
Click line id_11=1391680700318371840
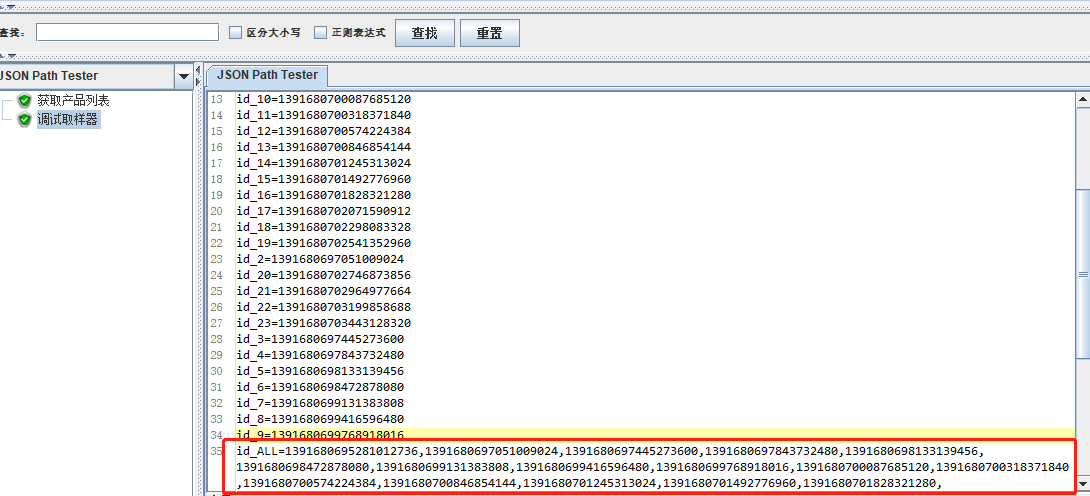(x=324, y=115)
